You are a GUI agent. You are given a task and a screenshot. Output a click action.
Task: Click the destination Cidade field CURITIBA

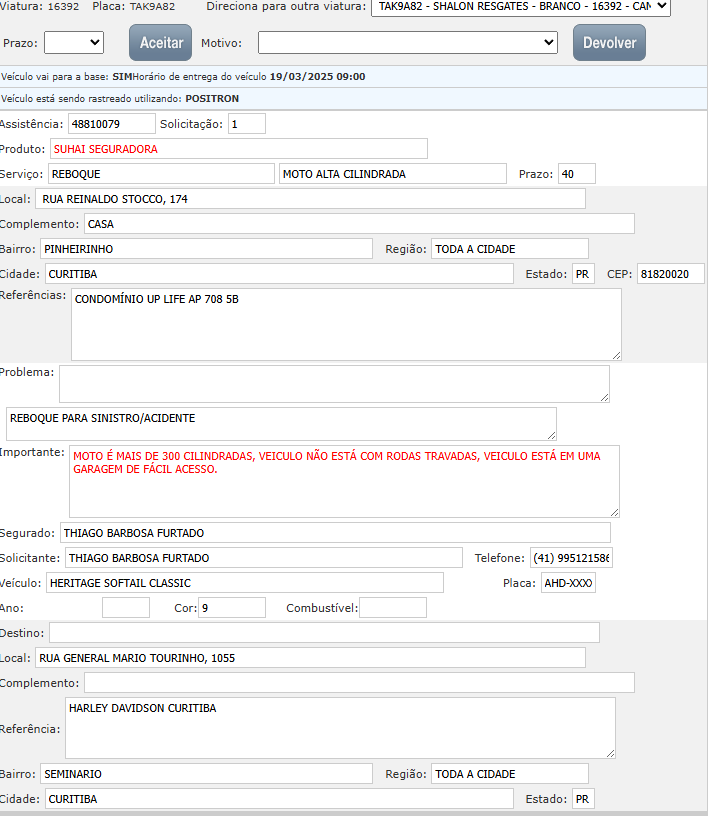click(x=279, y=799)
